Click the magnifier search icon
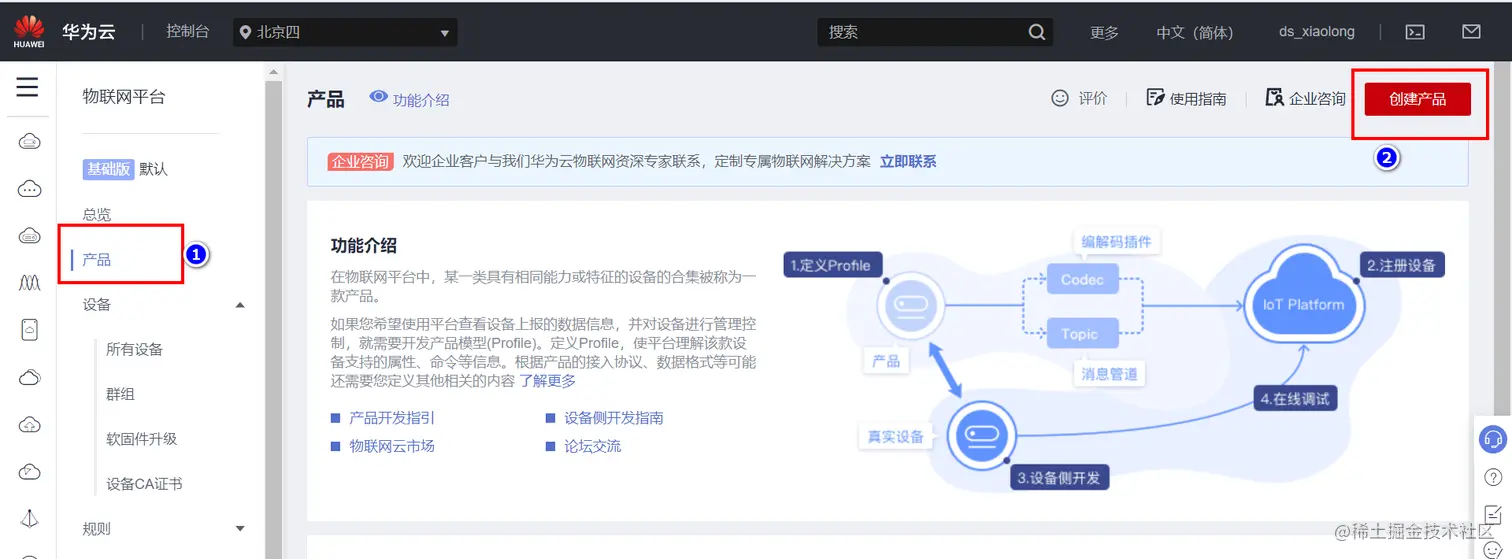The height and width of the screenshot is (559, 1512). [x=1037, y=32]
